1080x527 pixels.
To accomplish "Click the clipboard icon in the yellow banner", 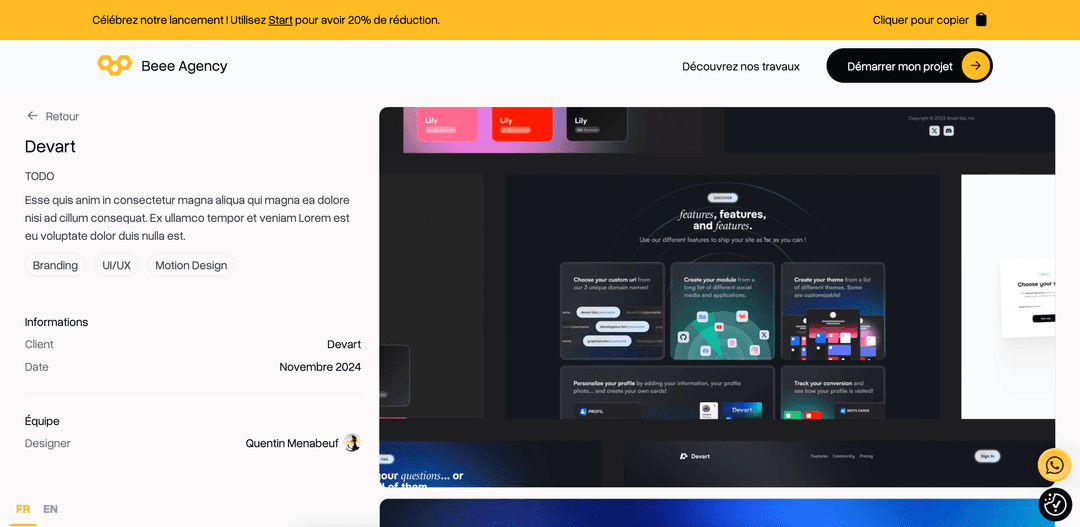I will pos(981,20).
